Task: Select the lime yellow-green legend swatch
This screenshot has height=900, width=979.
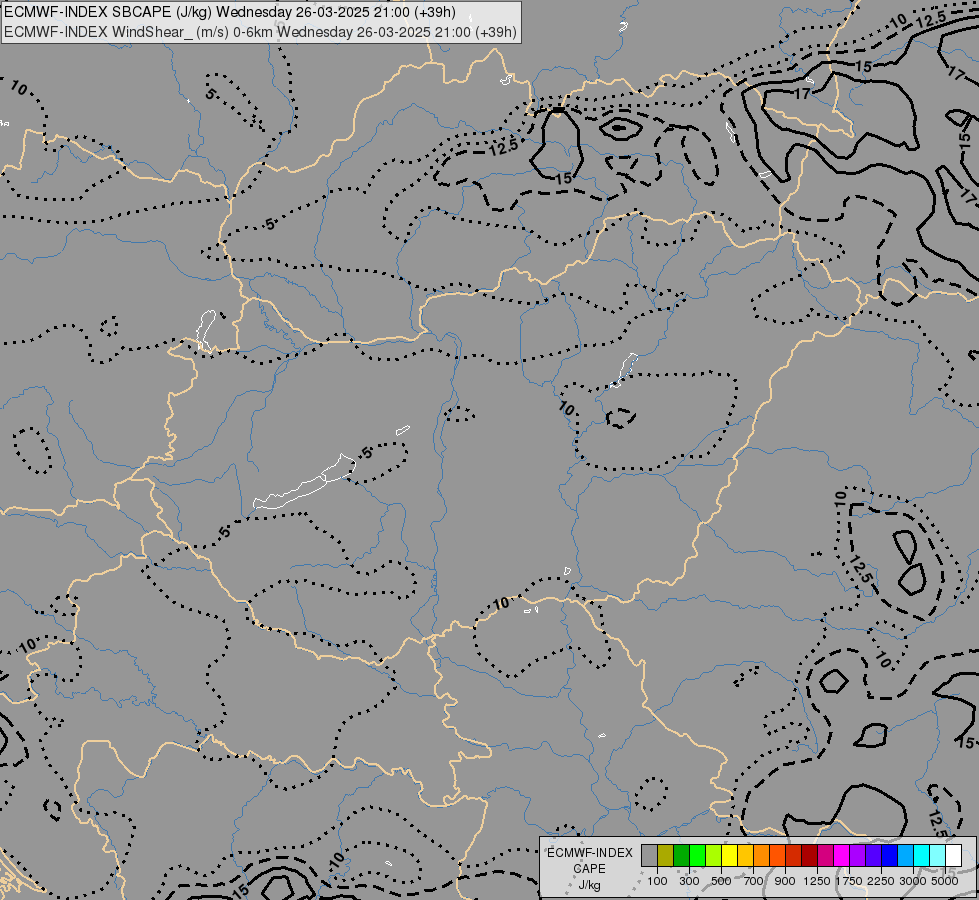Action: tap(714, 856)
